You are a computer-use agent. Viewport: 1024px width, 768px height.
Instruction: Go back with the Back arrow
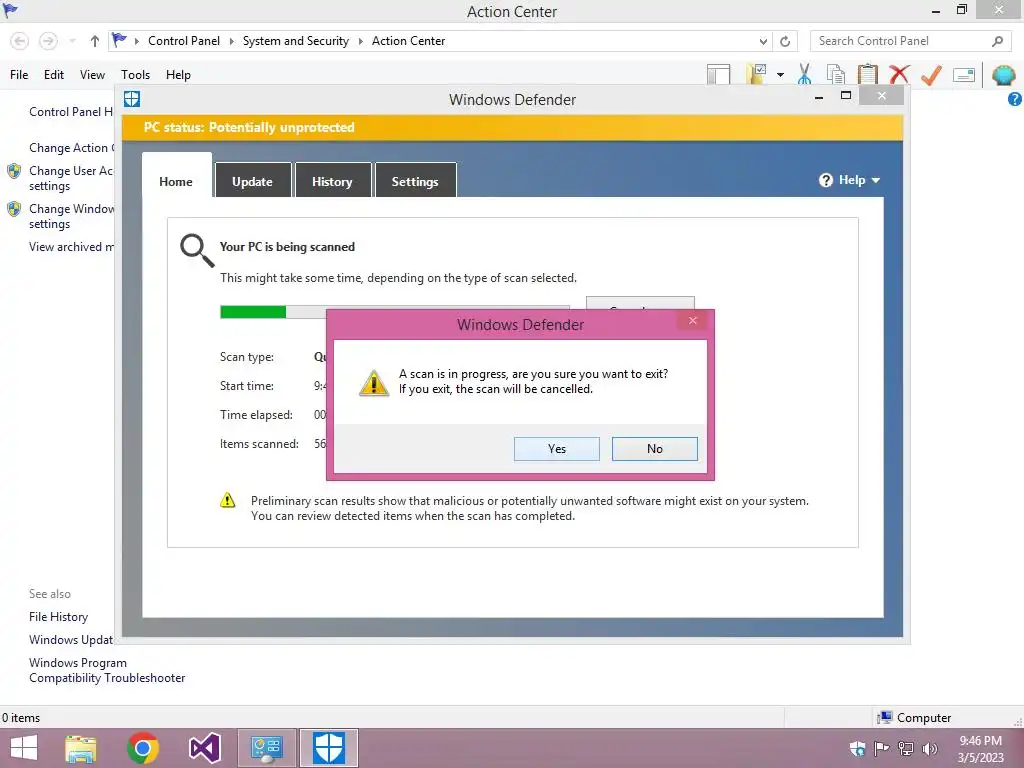pos(20,41)
